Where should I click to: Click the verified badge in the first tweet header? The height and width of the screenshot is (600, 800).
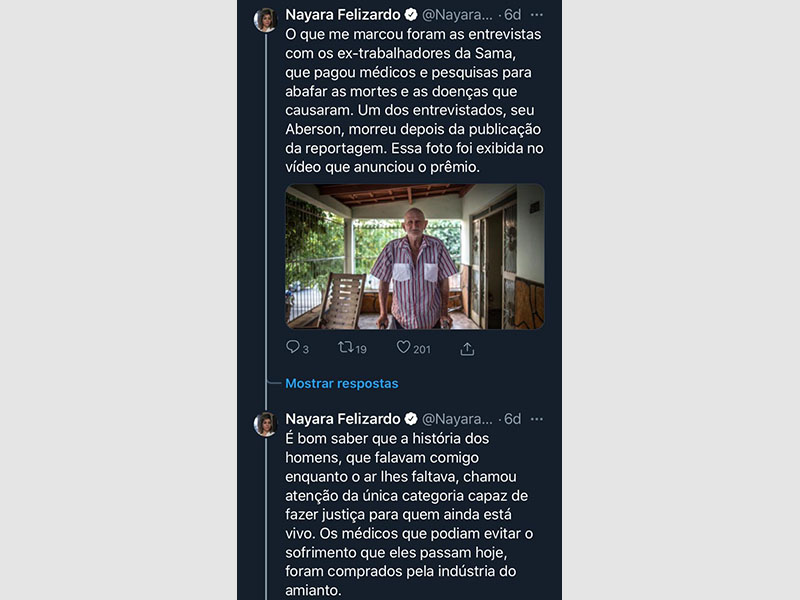(410, 15)
